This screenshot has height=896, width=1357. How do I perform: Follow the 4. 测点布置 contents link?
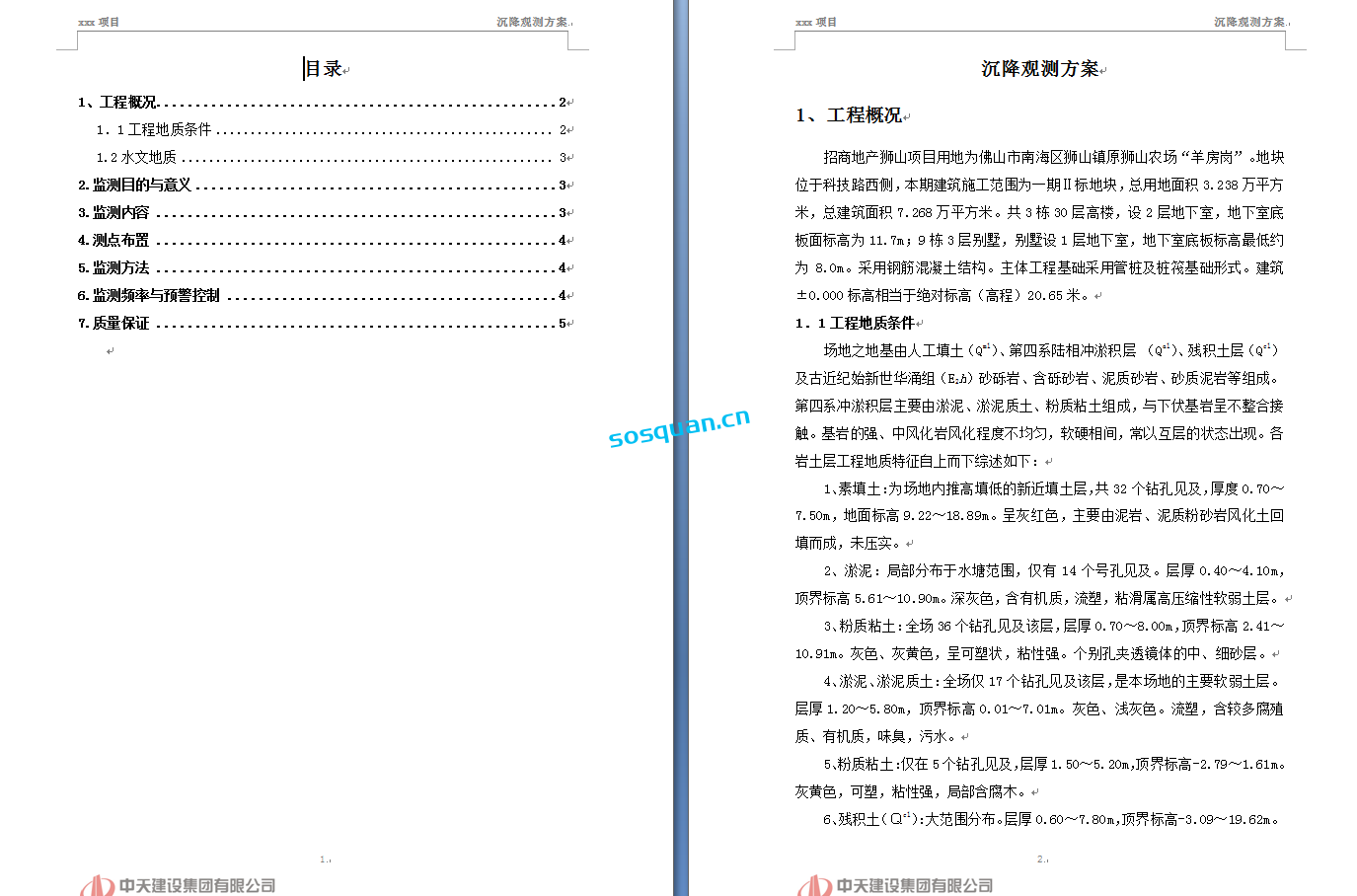[x=114, y=241]
